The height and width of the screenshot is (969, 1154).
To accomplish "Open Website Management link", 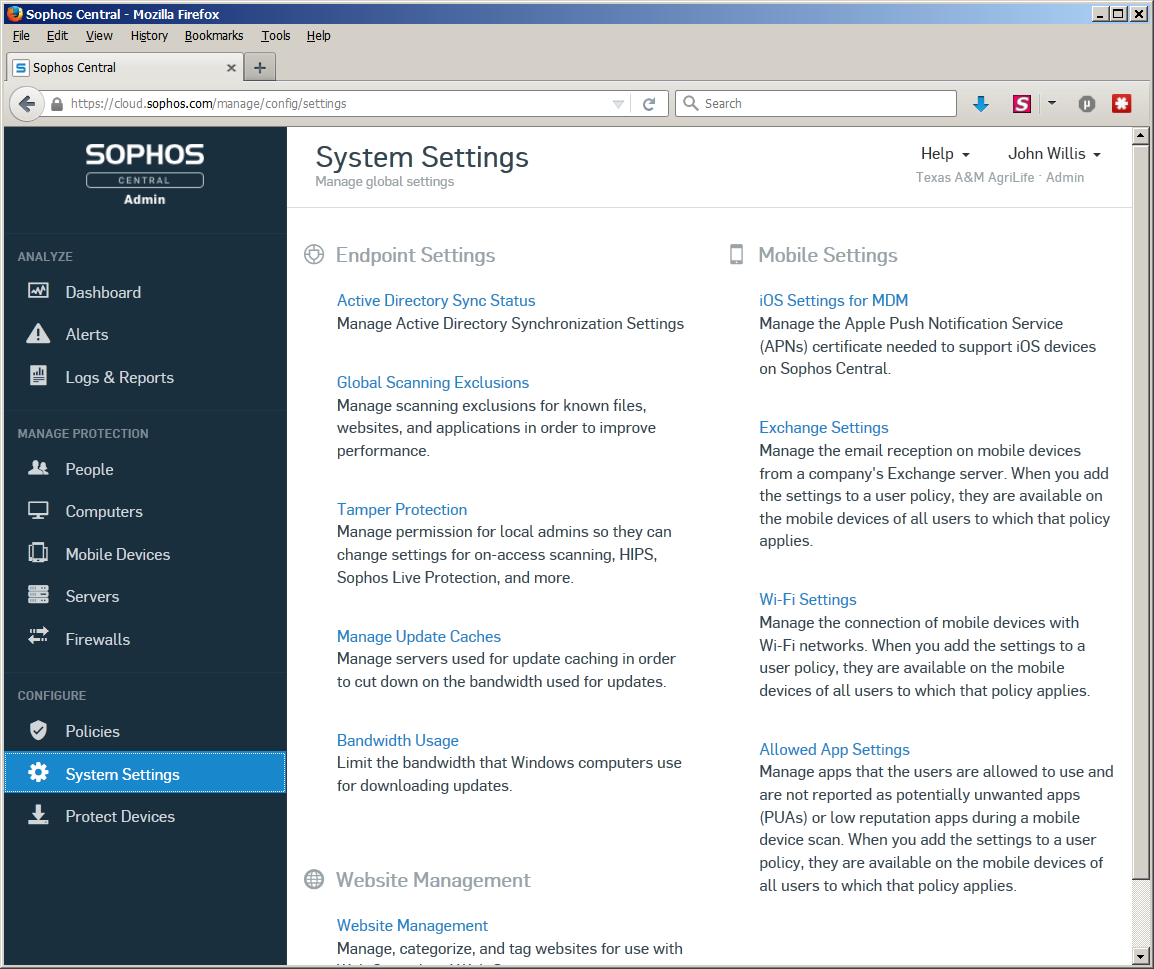I will (x=412, y=926).
